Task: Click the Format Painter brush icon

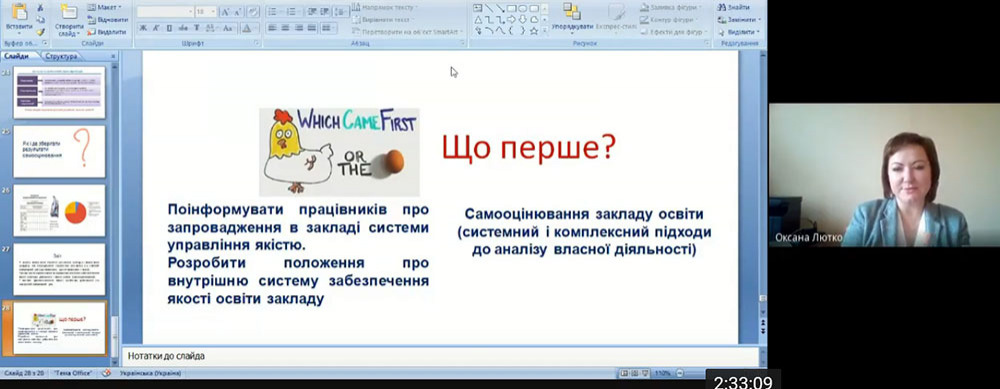Action: point(40,32)
